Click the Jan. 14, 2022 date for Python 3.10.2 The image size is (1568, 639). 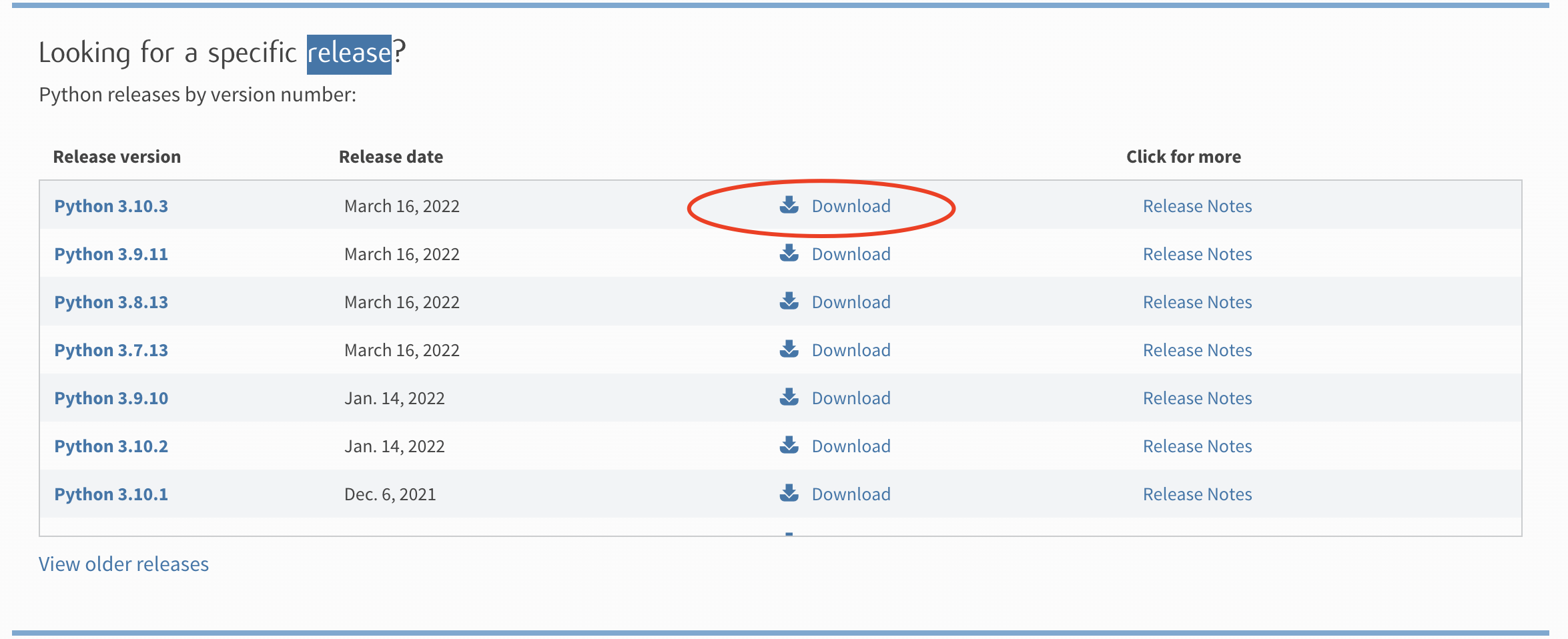click(x=394, y=446)
